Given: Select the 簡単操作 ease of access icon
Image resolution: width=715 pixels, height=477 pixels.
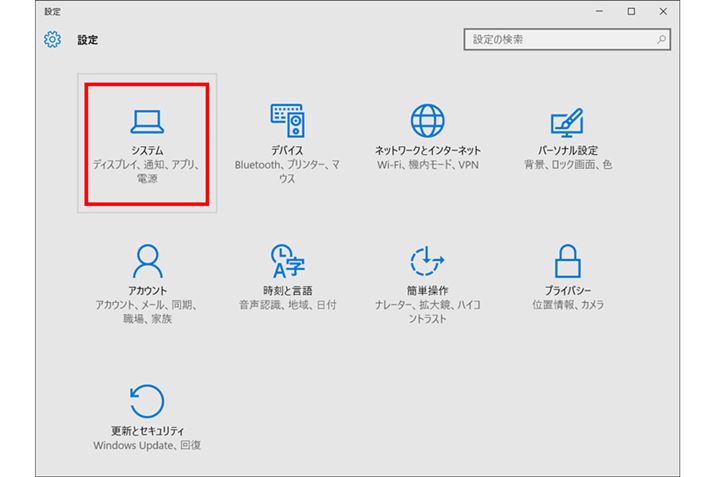Looking at the screenshot, I should 428,262.
